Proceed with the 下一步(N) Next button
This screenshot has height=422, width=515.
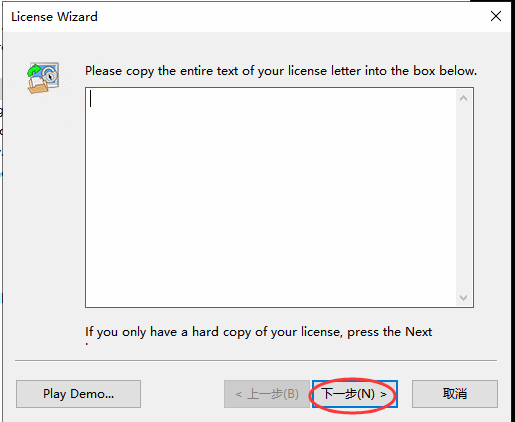pyautogui.click(x=355, y=394)
